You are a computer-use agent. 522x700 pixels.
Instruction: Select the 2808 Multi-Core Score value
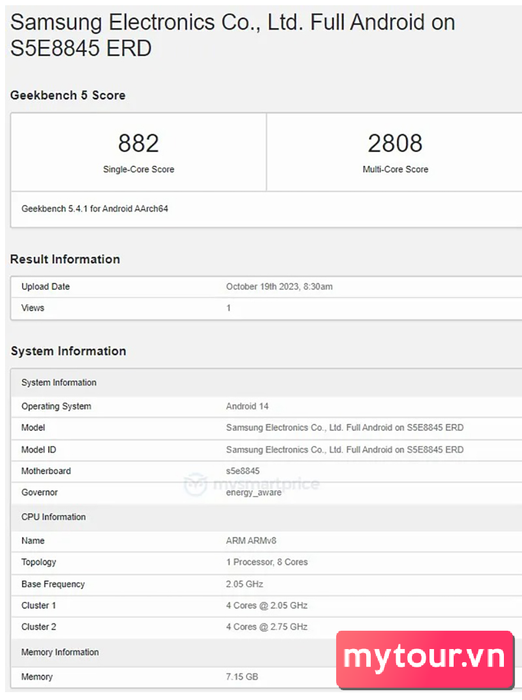[395, 143]
